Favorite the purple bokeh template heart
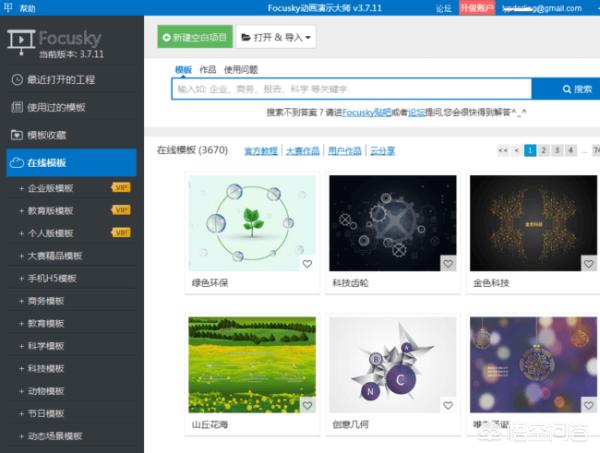 (589, 405)
